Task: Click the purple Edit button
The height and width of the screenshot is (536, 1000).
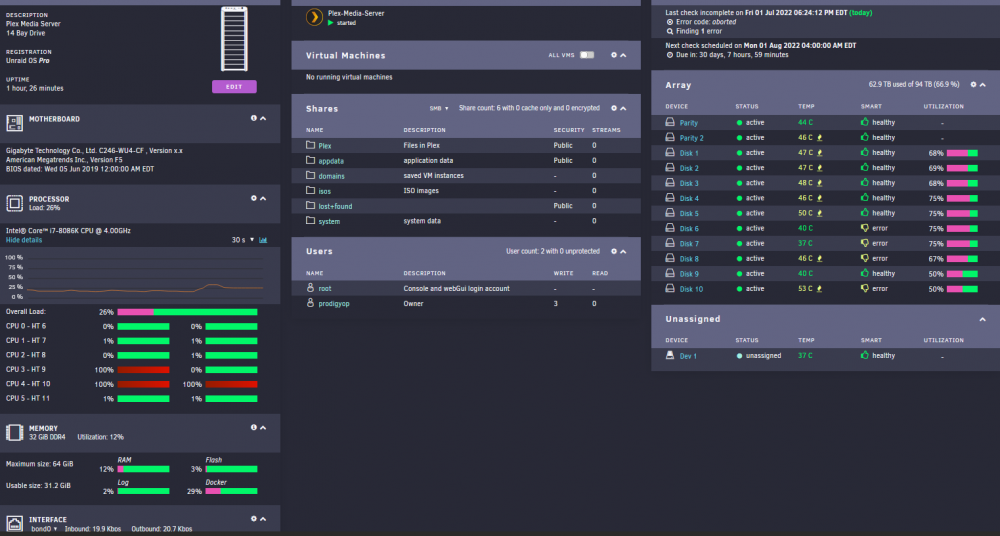Action: pos(234,87)
